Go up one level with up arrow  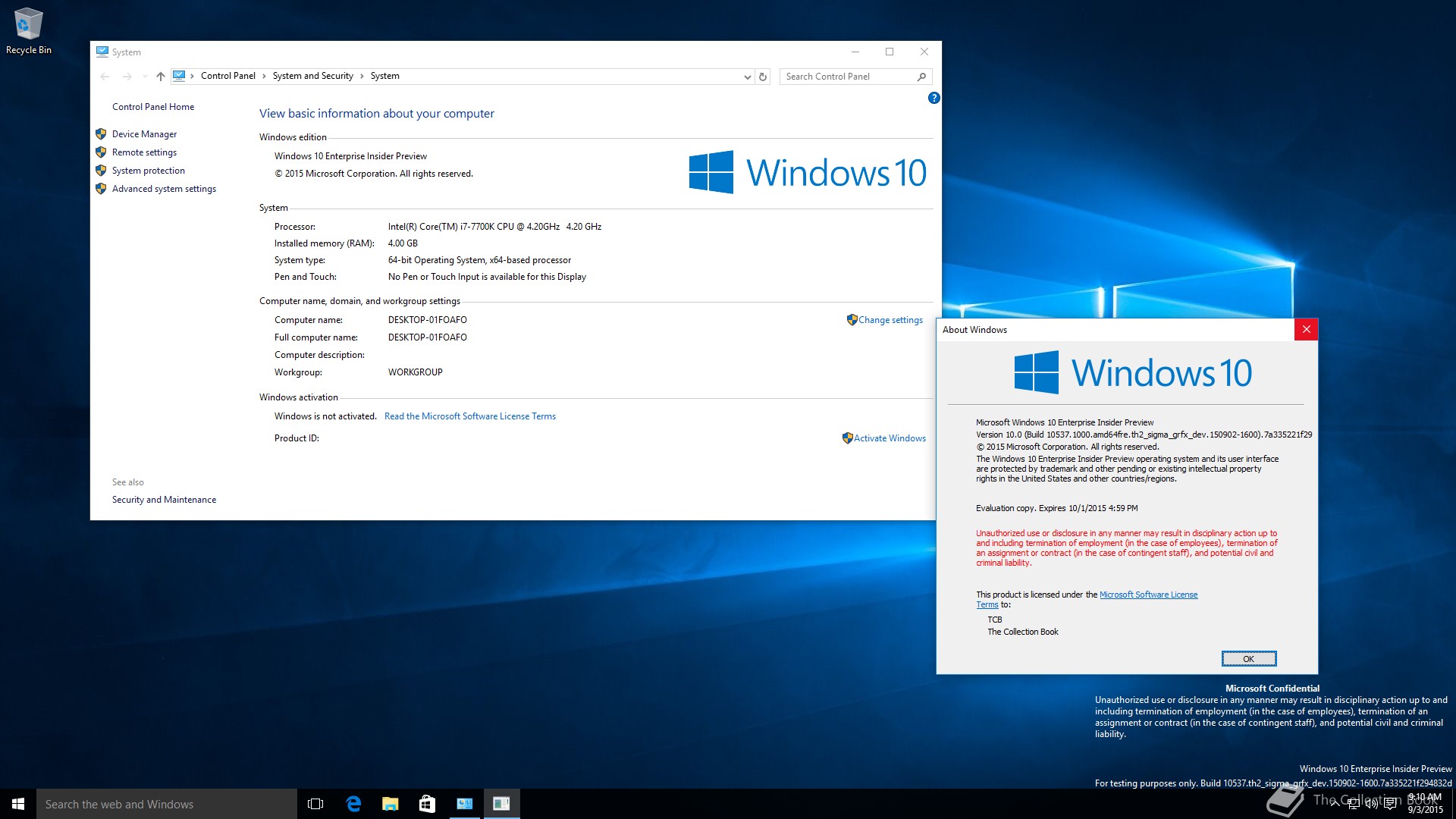click(160, 77)
